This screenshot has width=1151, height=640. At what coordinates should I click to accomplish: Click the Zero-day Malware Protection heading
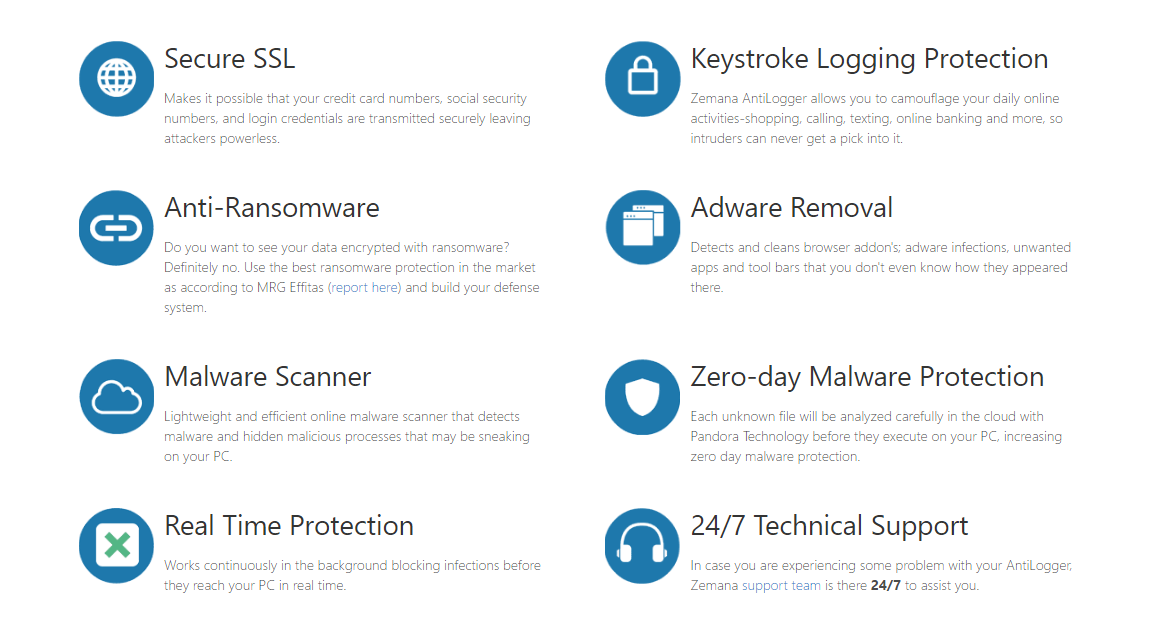click(867, 377)
